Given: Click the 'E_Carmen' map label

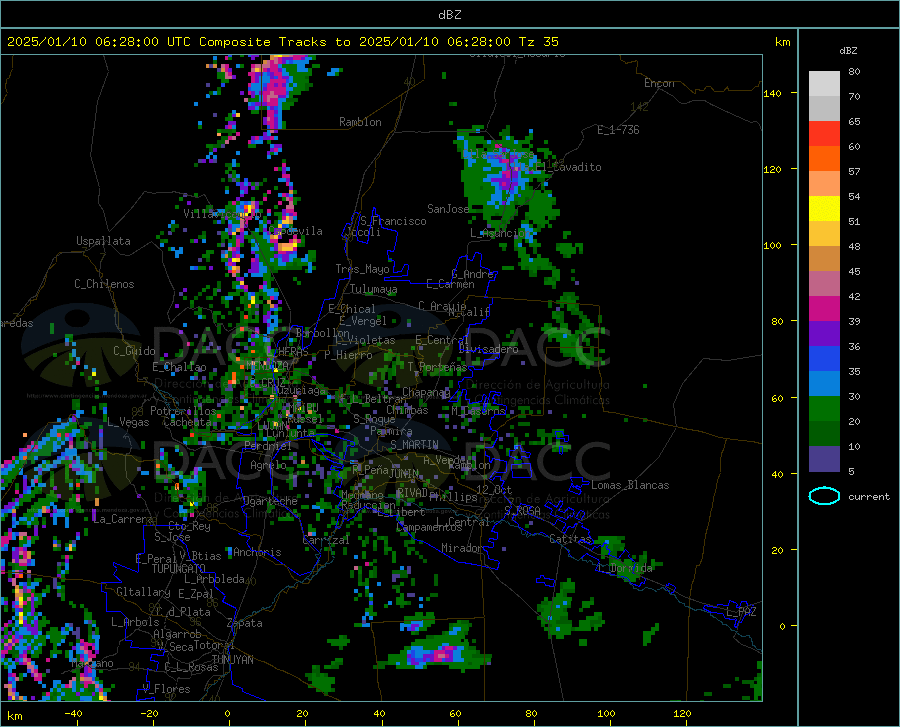Looking at the screenshot, I should 450,284.
